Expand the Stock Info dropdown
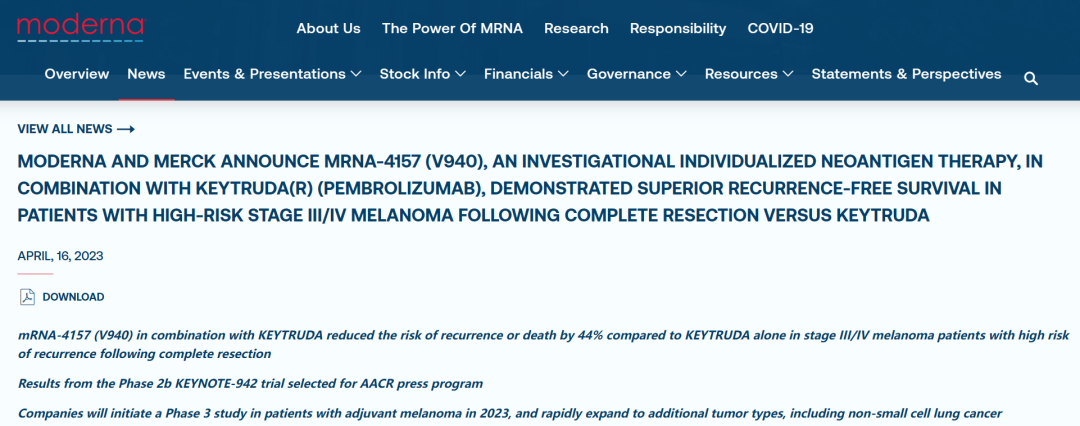This screenshot has height=426, width=1080. (422, 74)
